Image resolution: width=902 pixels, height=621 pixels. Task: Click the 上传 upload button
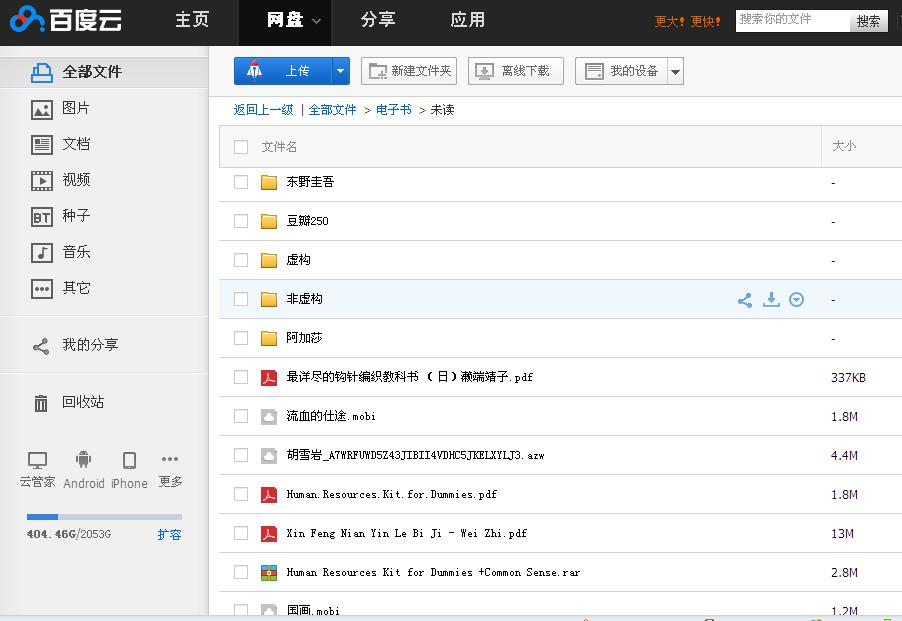(283, 71)
